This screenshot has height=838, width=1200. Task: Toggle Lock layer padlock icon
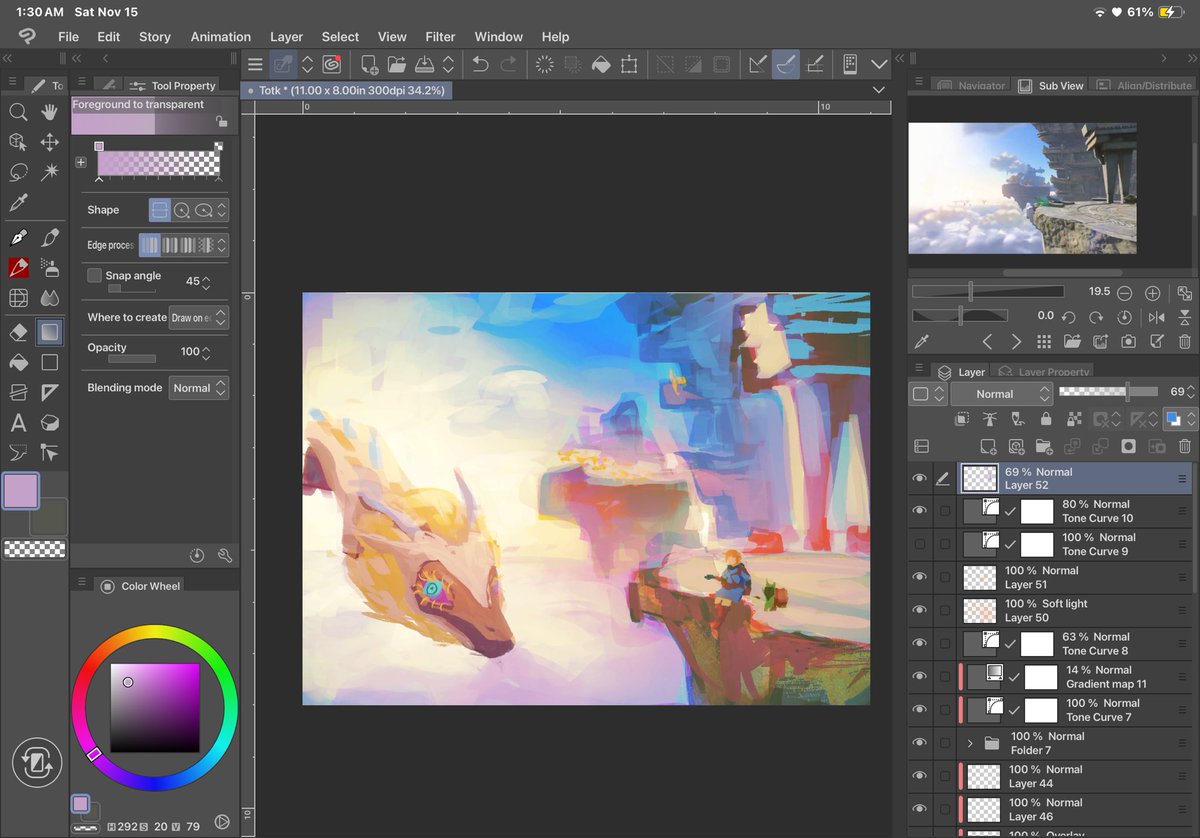coord(1046,420)
